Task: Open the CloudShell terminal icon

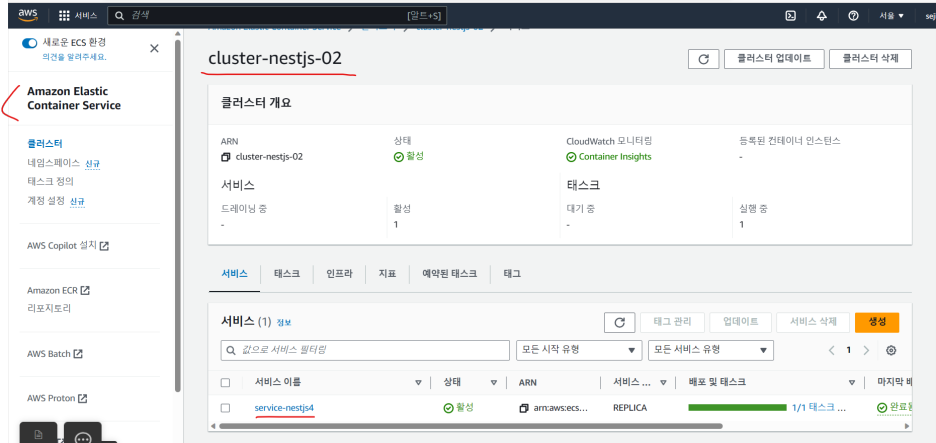Action: (790, 16)
